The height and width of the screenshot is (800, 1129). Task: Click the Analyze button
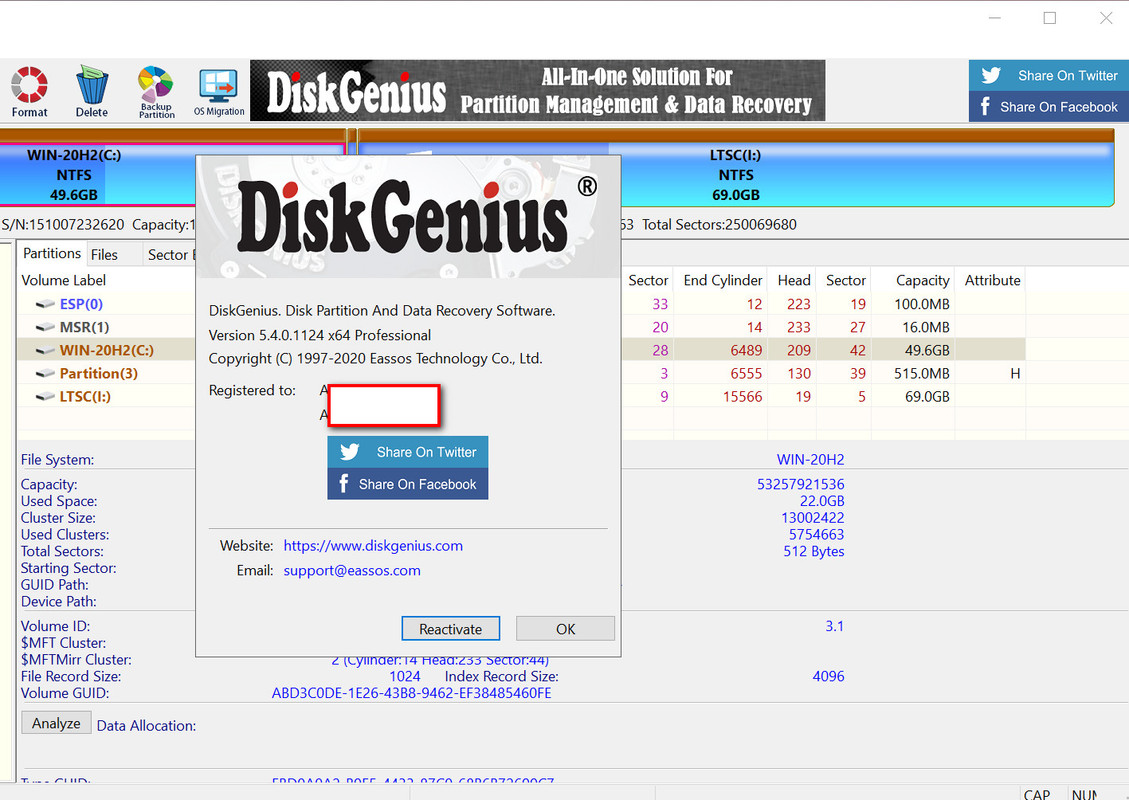[56, 723]
